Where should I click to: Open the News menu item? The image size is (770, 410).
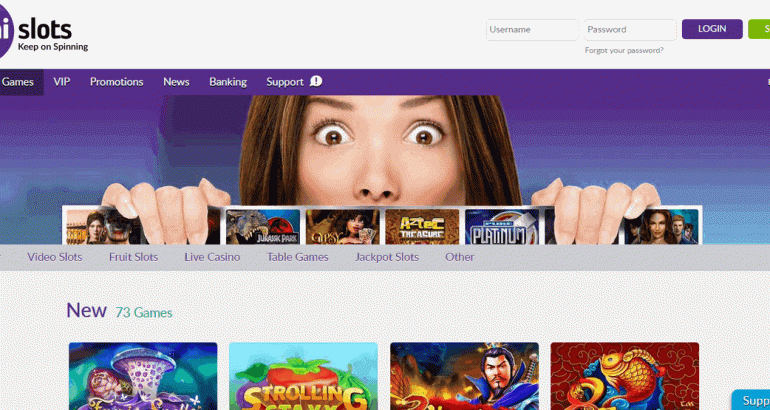point(176,82)
